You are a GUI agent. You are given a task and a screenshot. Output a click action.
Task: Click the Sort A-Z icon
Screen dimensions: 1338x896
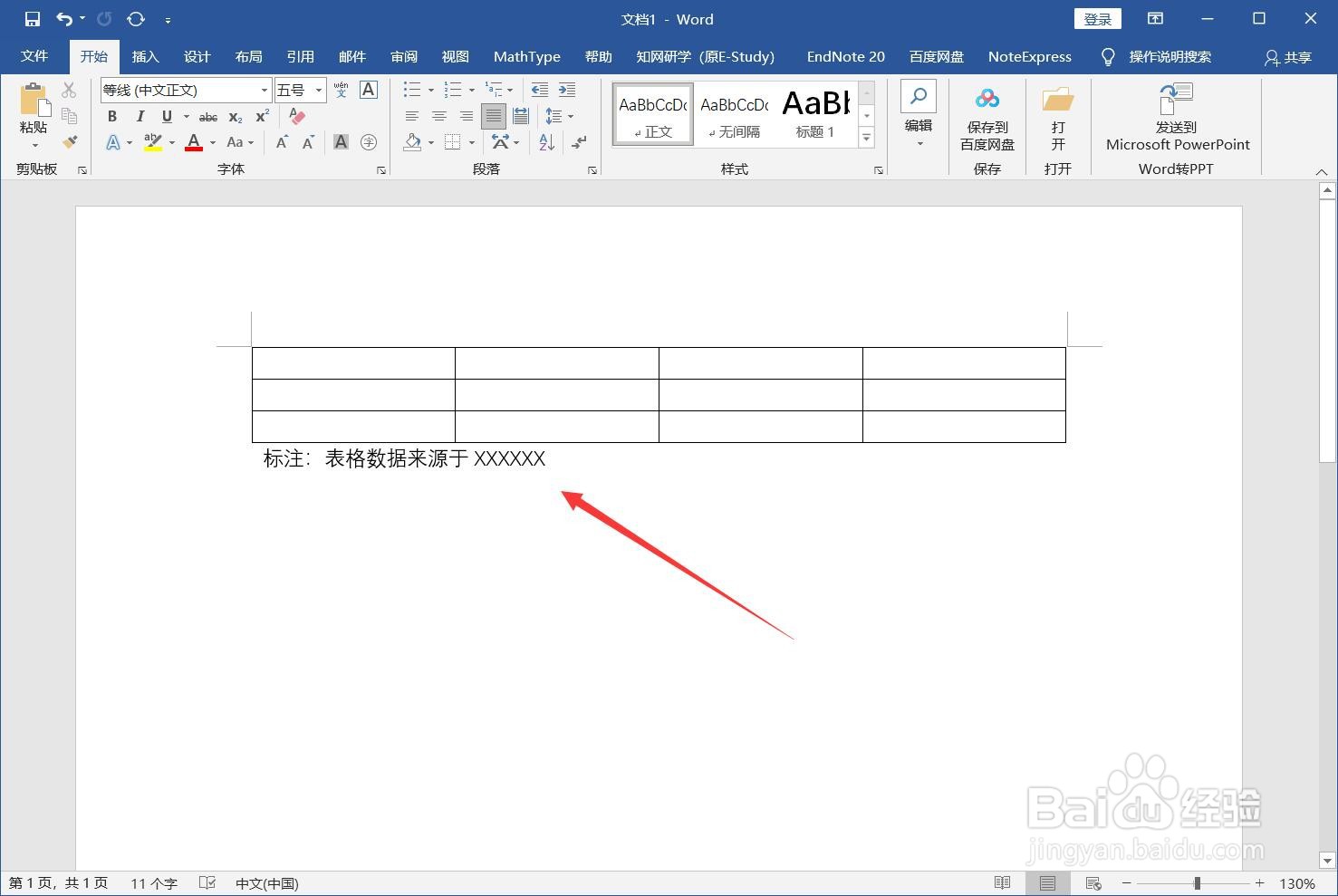(546, 142)
